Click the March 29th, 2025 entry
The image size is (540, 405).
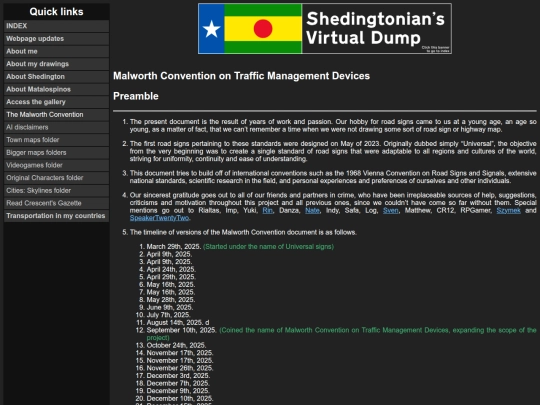coord(174,247)
